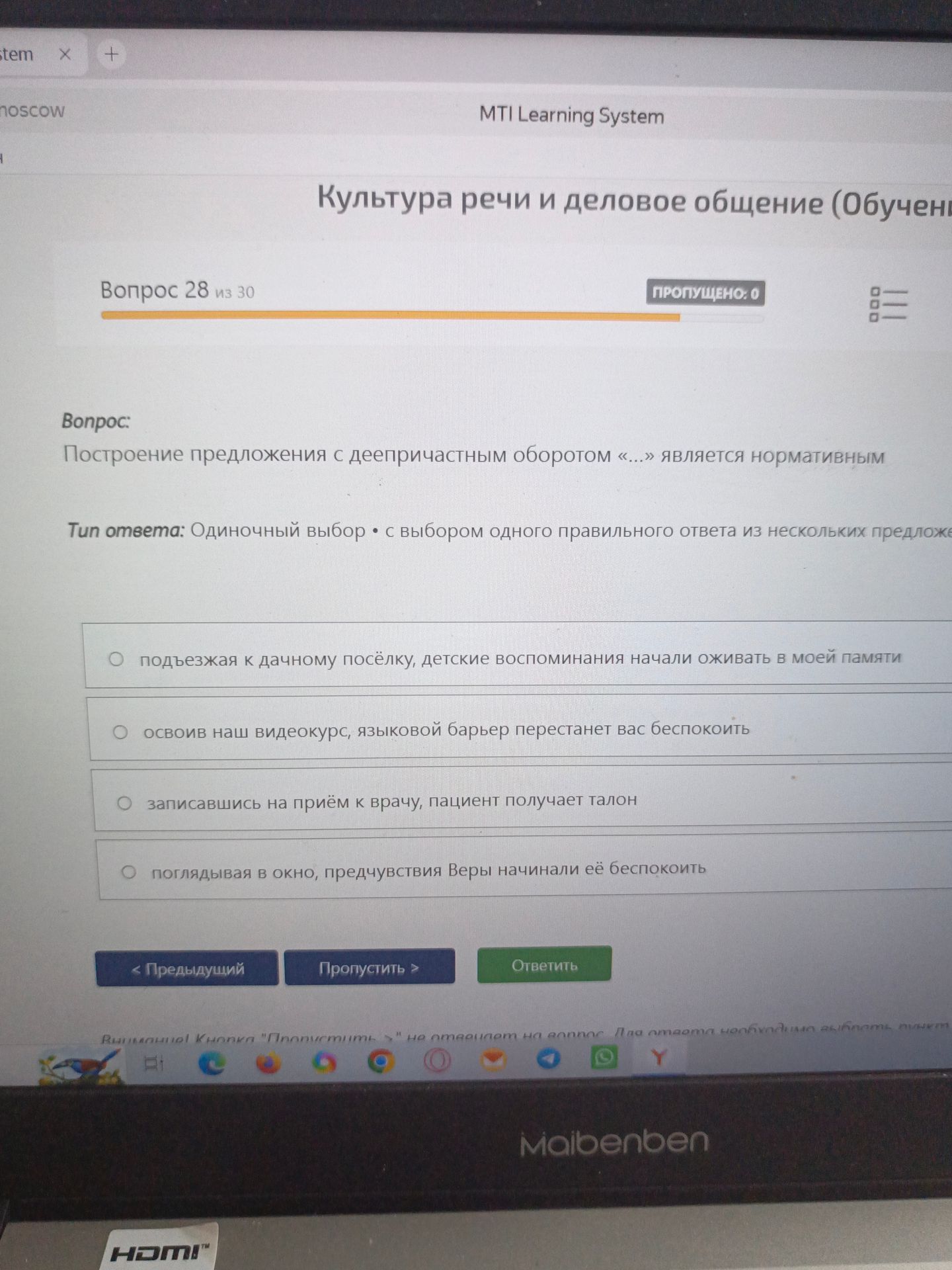Image resolution: width=952 pixels, height=1270 pixels.
Task: Submit with the green Ответить button
Action: tap(544, 965)
